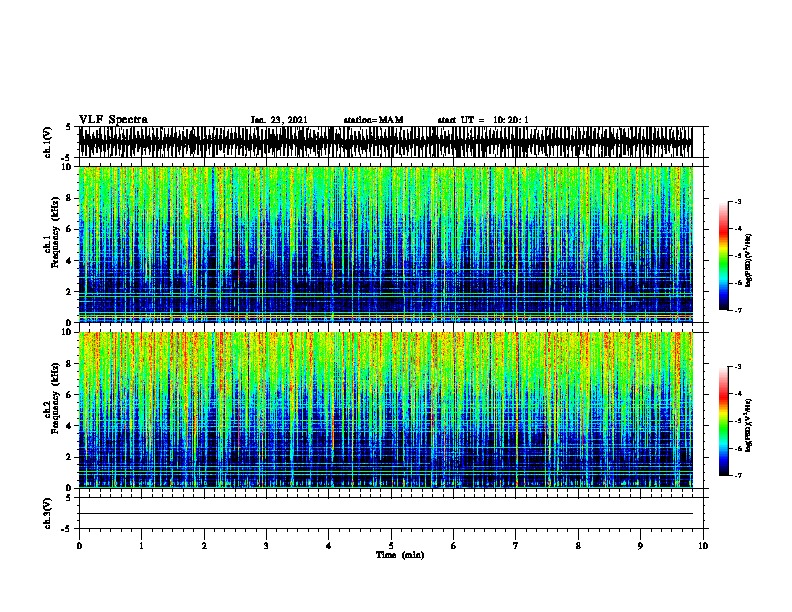This screenshot has height=612, width=792.
Task: Click the '-3' label on ch.2 colorbar
Action: click(738, 367)
